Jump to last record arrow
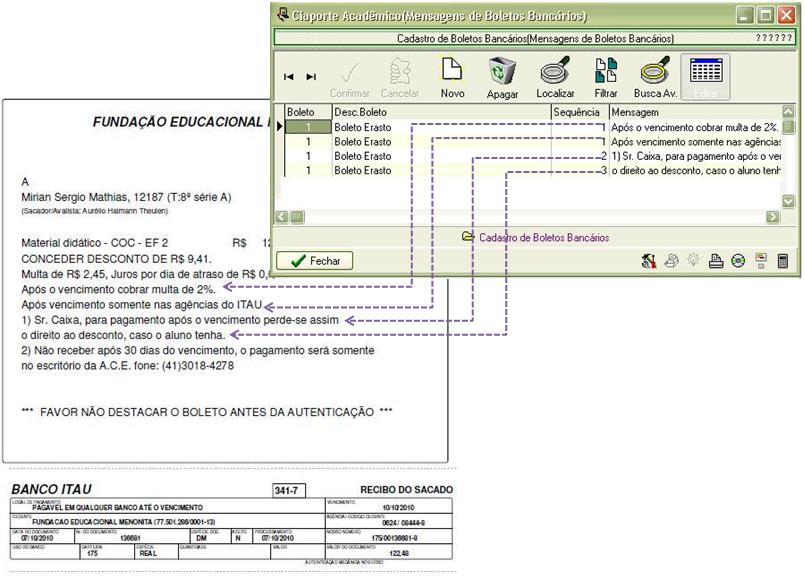805x576 pixels. click(311, 77)
